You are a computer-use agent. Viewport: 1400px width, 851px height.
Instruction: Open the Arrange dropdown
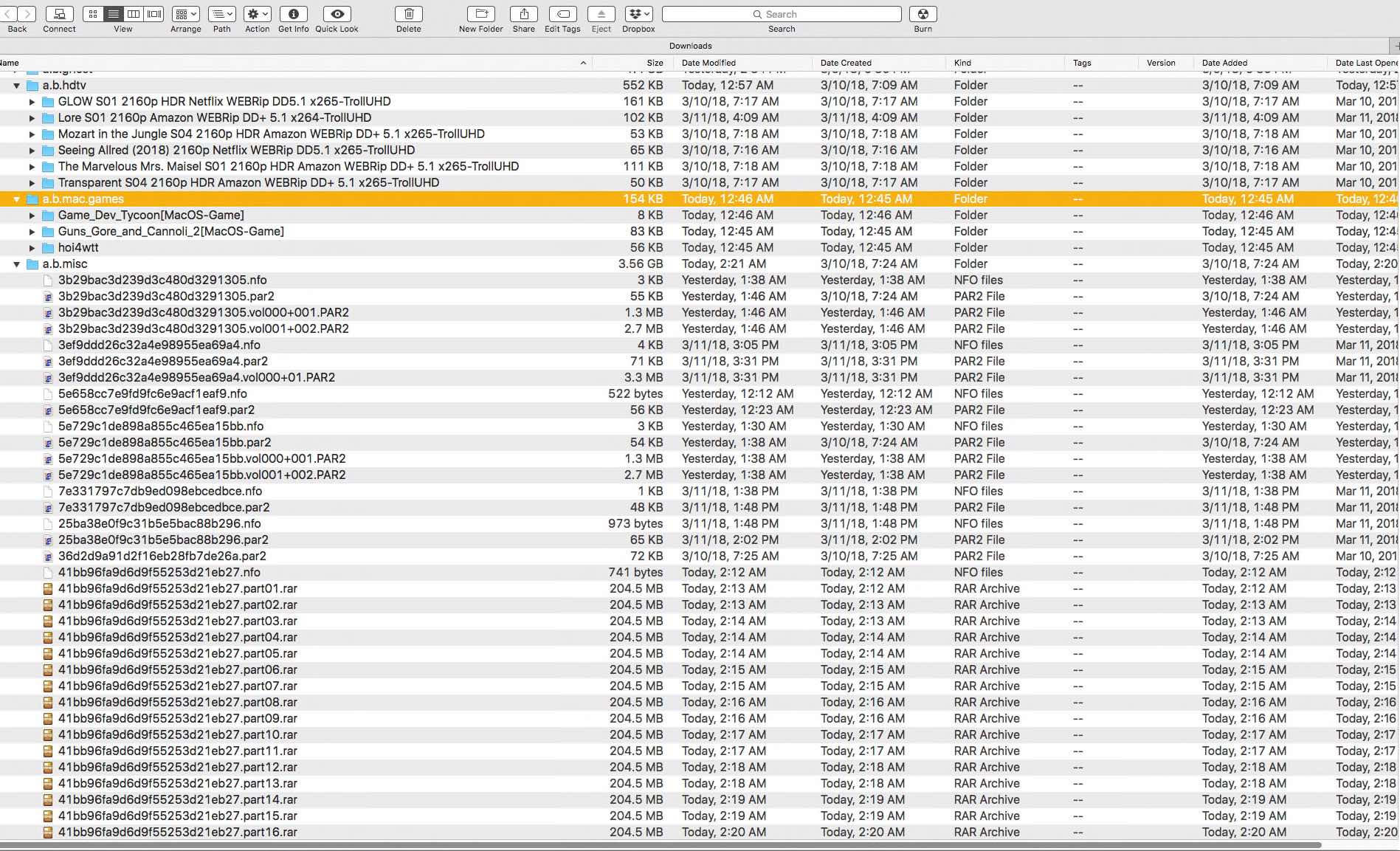point(186,14)
